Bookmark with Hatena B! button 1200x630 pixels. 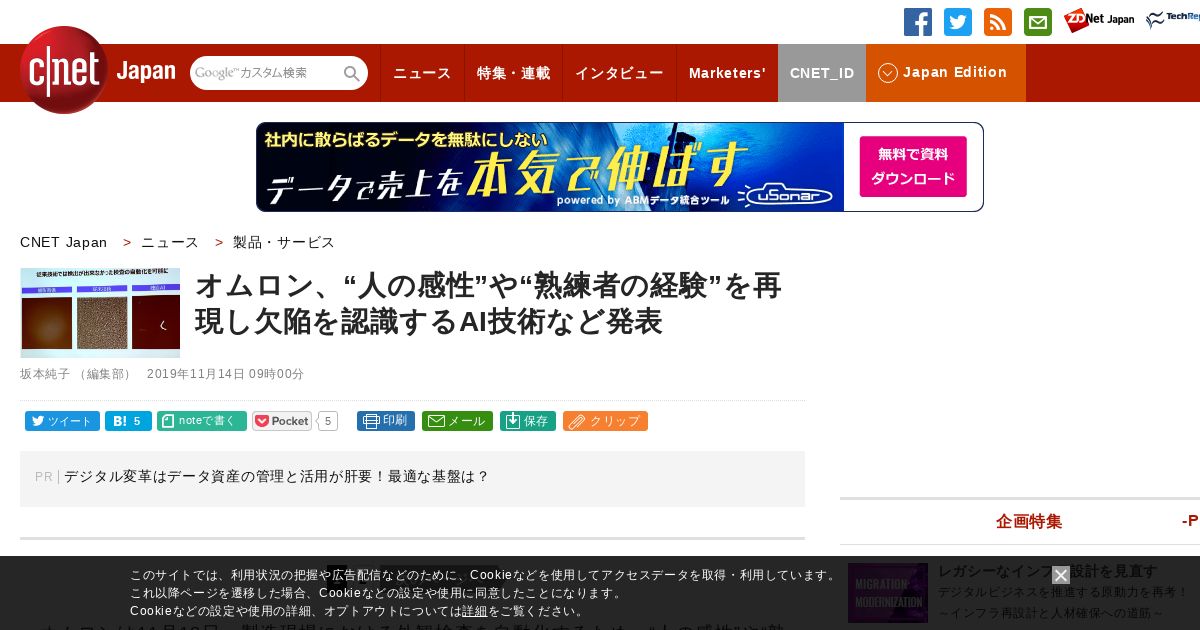point(128,421)
